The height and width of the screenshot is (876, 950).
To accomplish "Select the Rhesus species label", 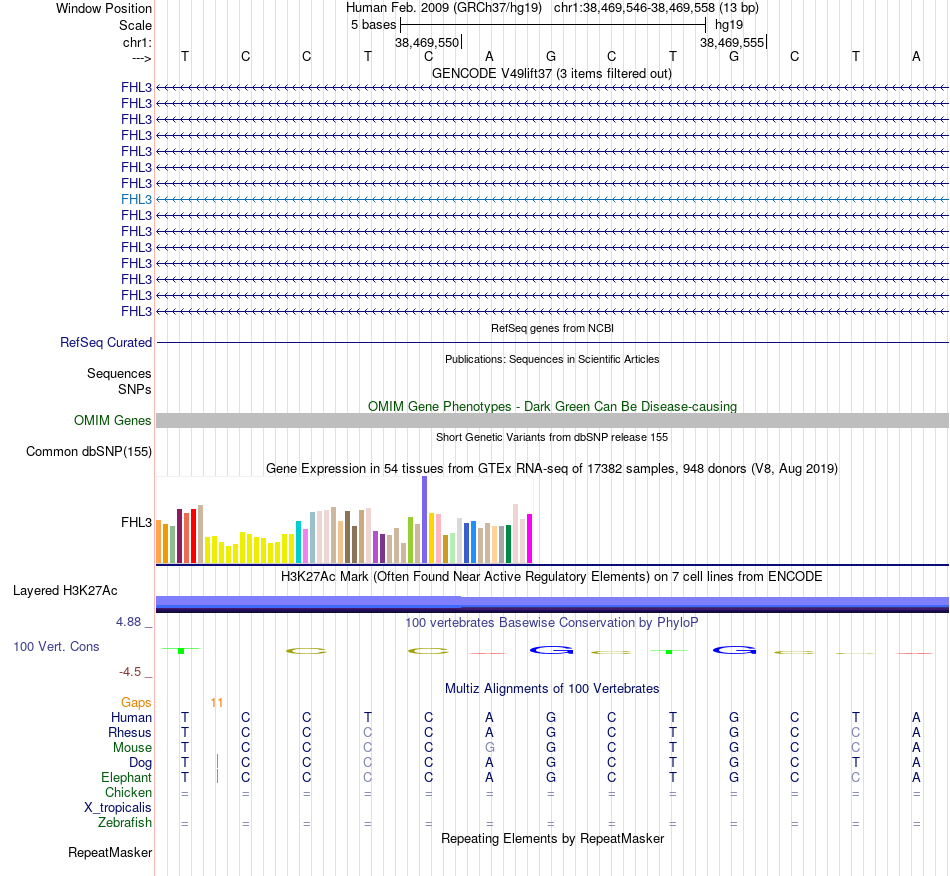I will tap(130, 732).
